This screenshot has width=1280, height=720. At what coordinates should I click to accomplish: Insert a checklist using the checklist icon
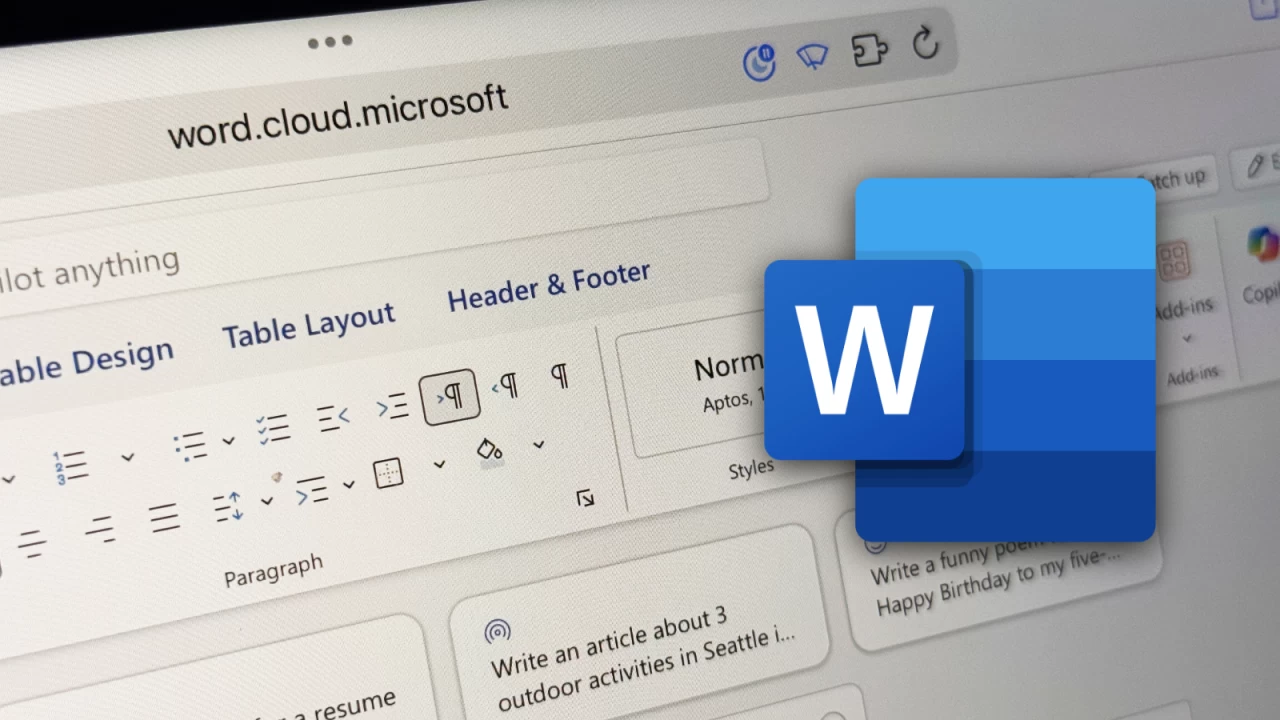[x=272, y=429]
